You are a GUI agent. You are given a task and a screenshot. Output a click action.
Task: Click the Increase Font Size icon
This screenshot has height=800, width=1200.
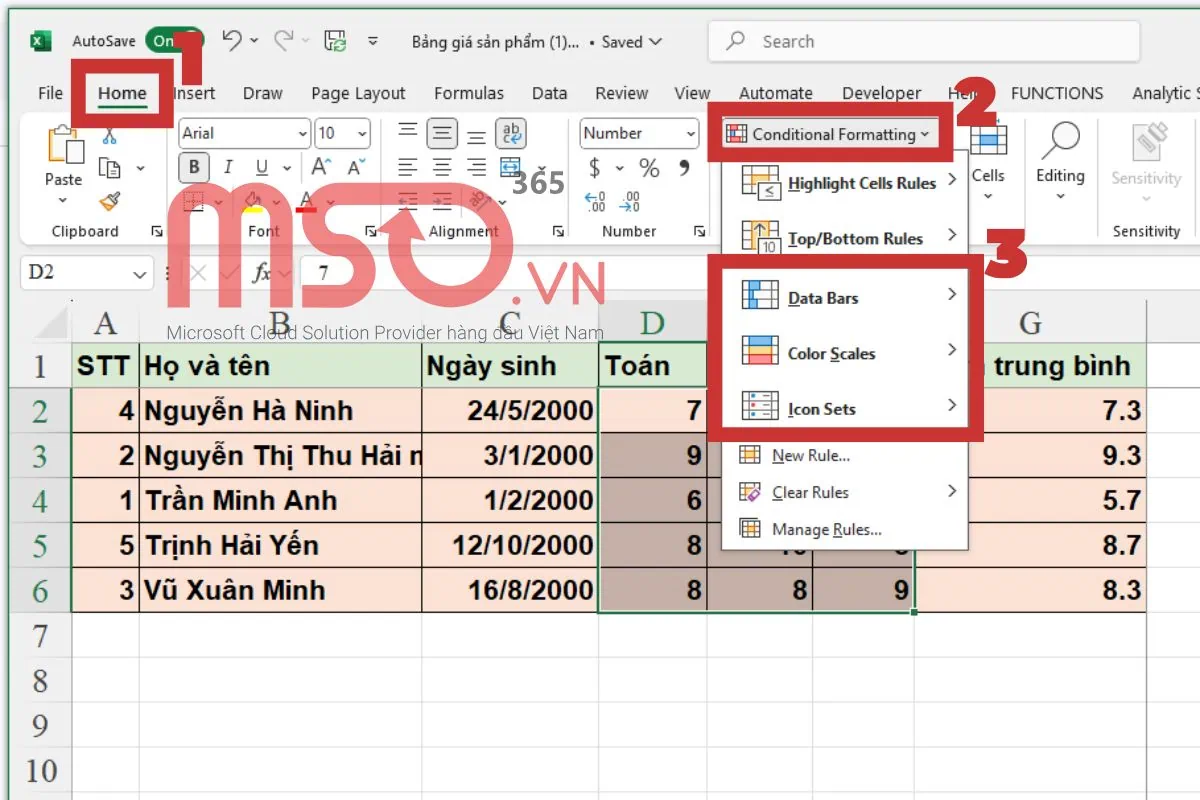[321, 168]
